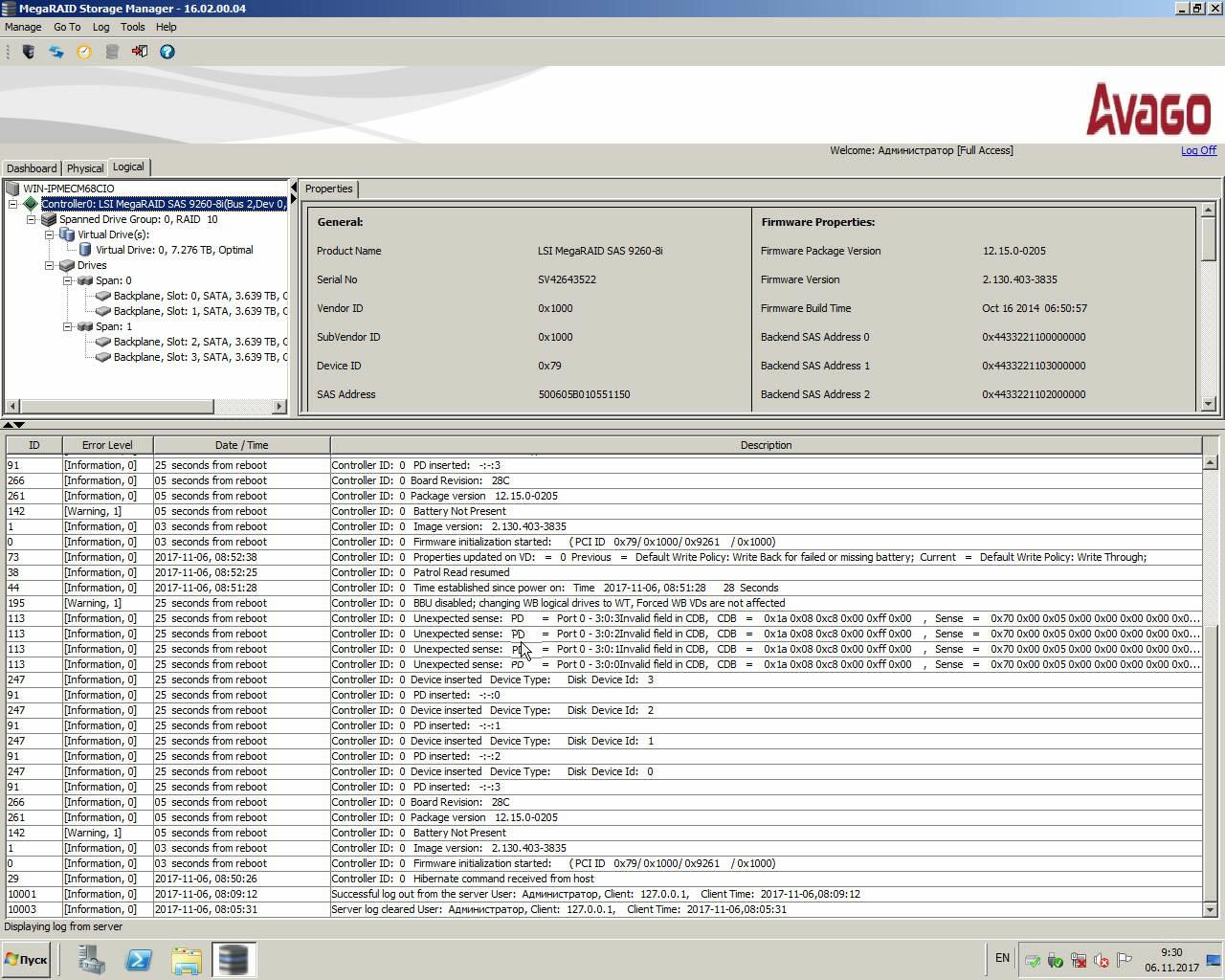Image resolution: width=1225 pixels, height=980 pixels.
Task: Open PowerShell from the taskbar
Action: click(139, 959)
